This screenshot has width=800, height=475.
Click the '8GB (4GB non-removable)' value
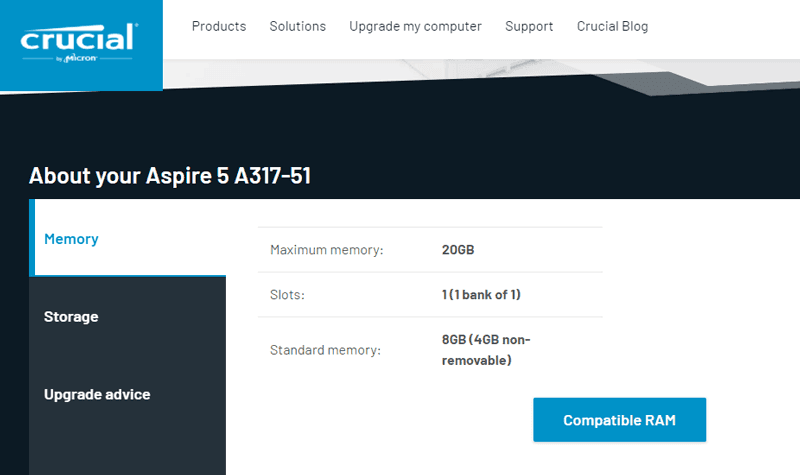pyautogui.click(x=486, y=350)
